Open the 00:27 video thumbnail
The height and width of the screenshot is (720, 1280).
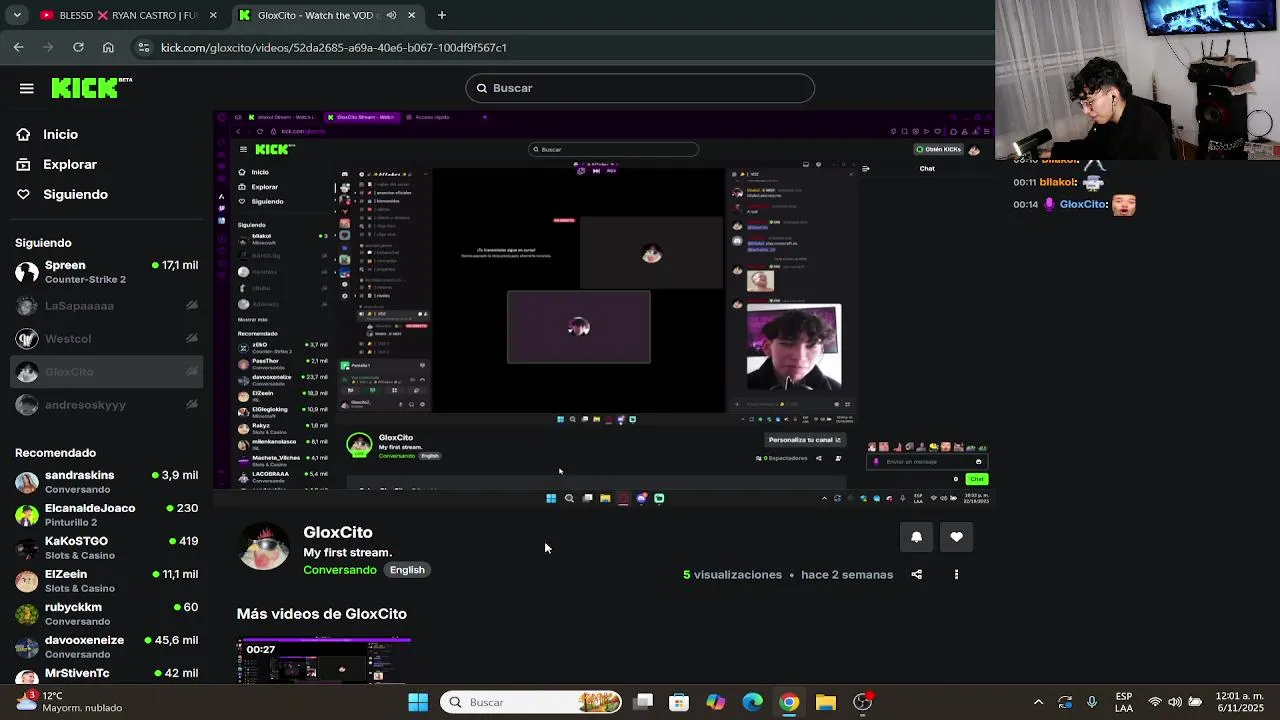click(x=324, y=661)
